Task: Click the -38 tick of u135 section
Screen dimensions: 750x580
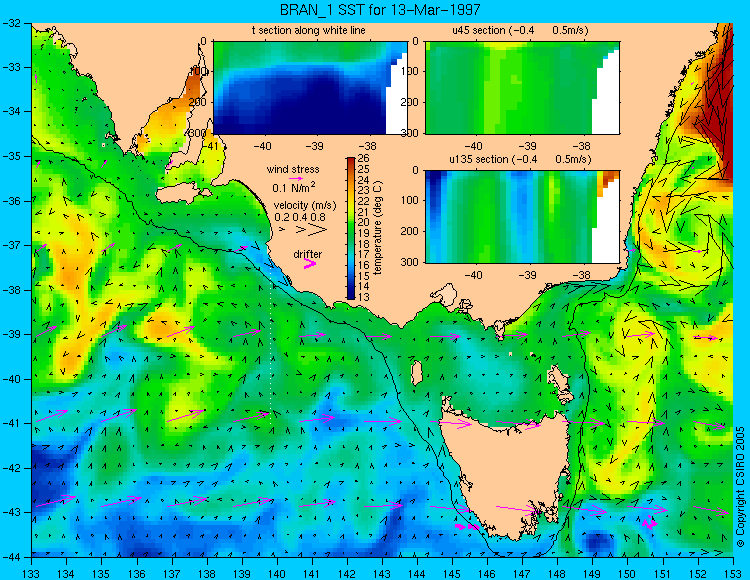Action: pos(582,275)
